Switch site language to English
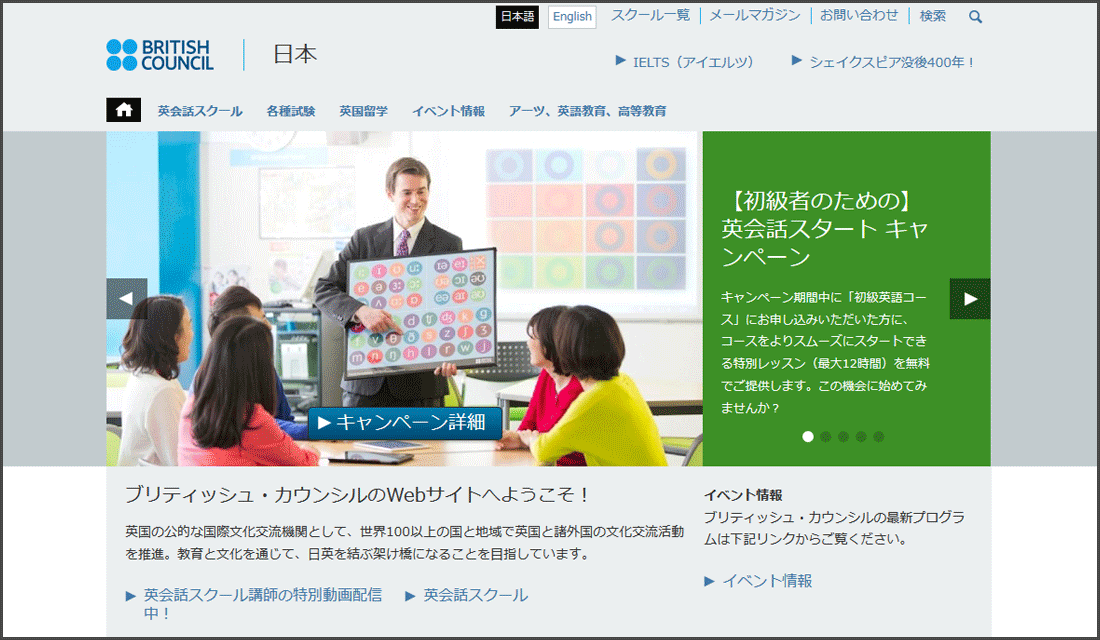The height and width of the screenshot is (640, 1100). [x=571, y=16]
